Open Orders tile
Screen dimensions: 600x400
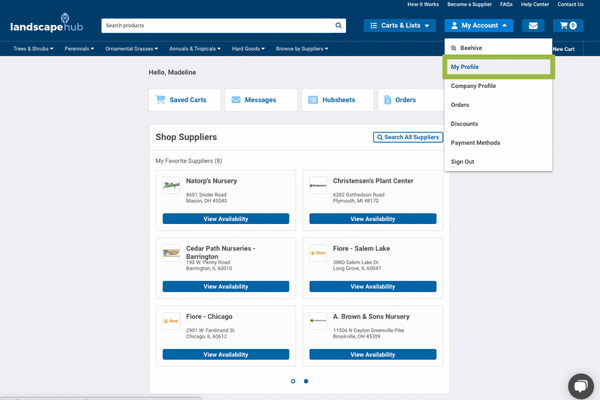[x=411, y=100]
